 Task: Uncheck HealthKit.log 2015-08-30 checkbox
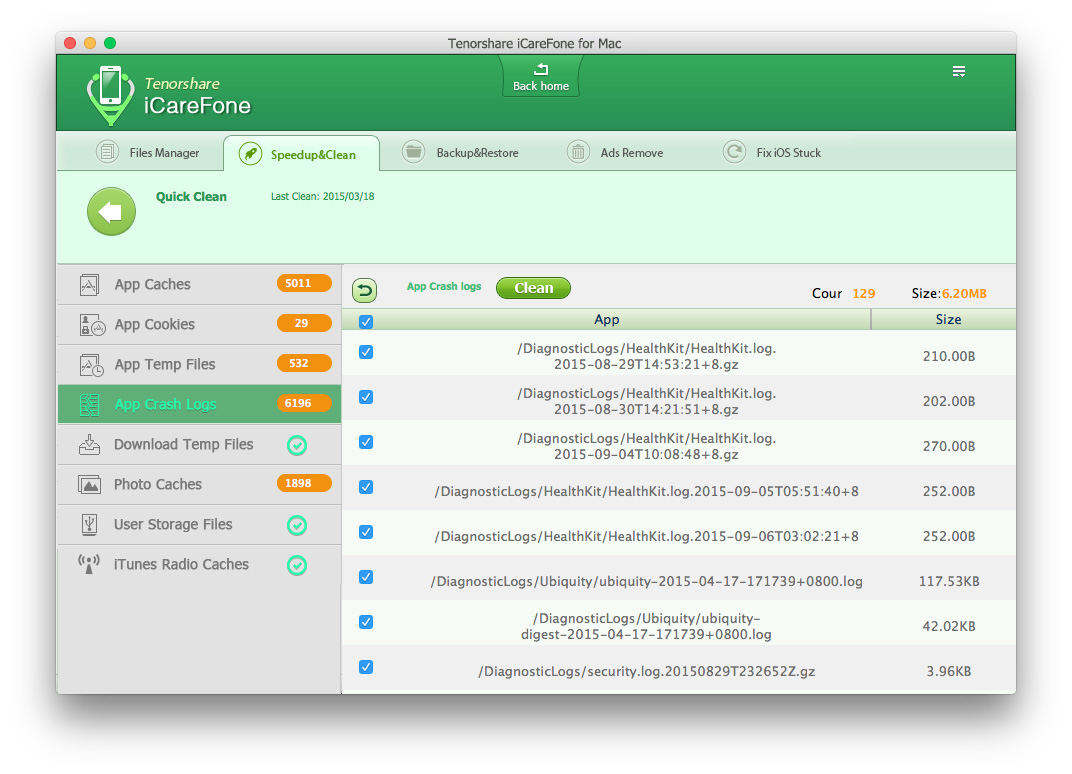point(366,397)
